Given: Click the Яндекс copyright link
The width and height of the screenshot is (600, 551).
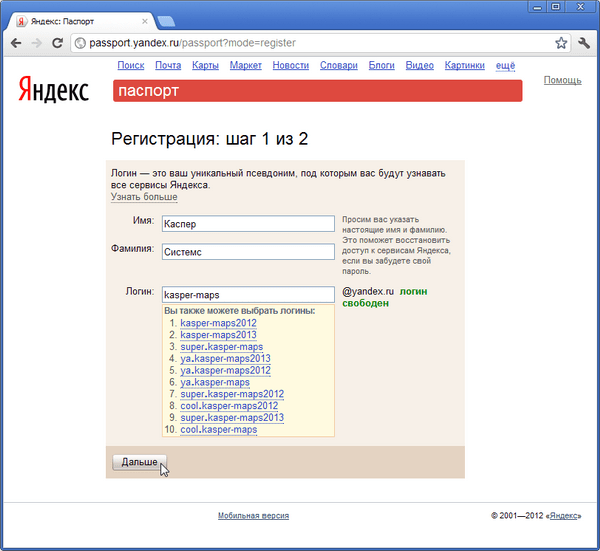Looking at the screenshot, I should tap(564, 516).
